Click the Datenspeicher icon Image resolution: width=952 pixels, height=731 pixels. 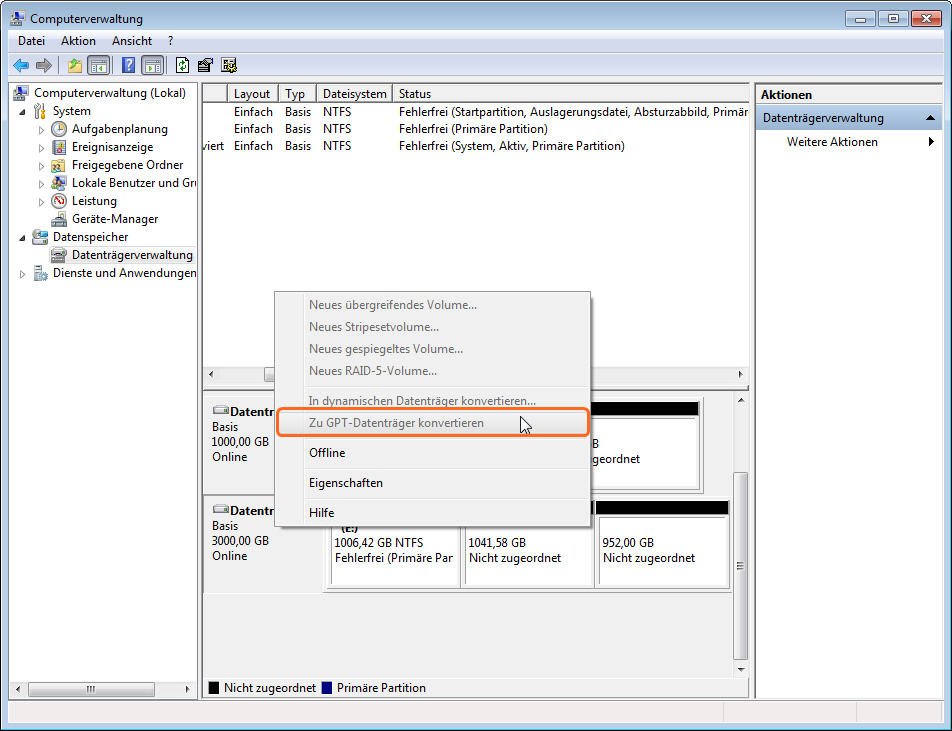[40, 237]
